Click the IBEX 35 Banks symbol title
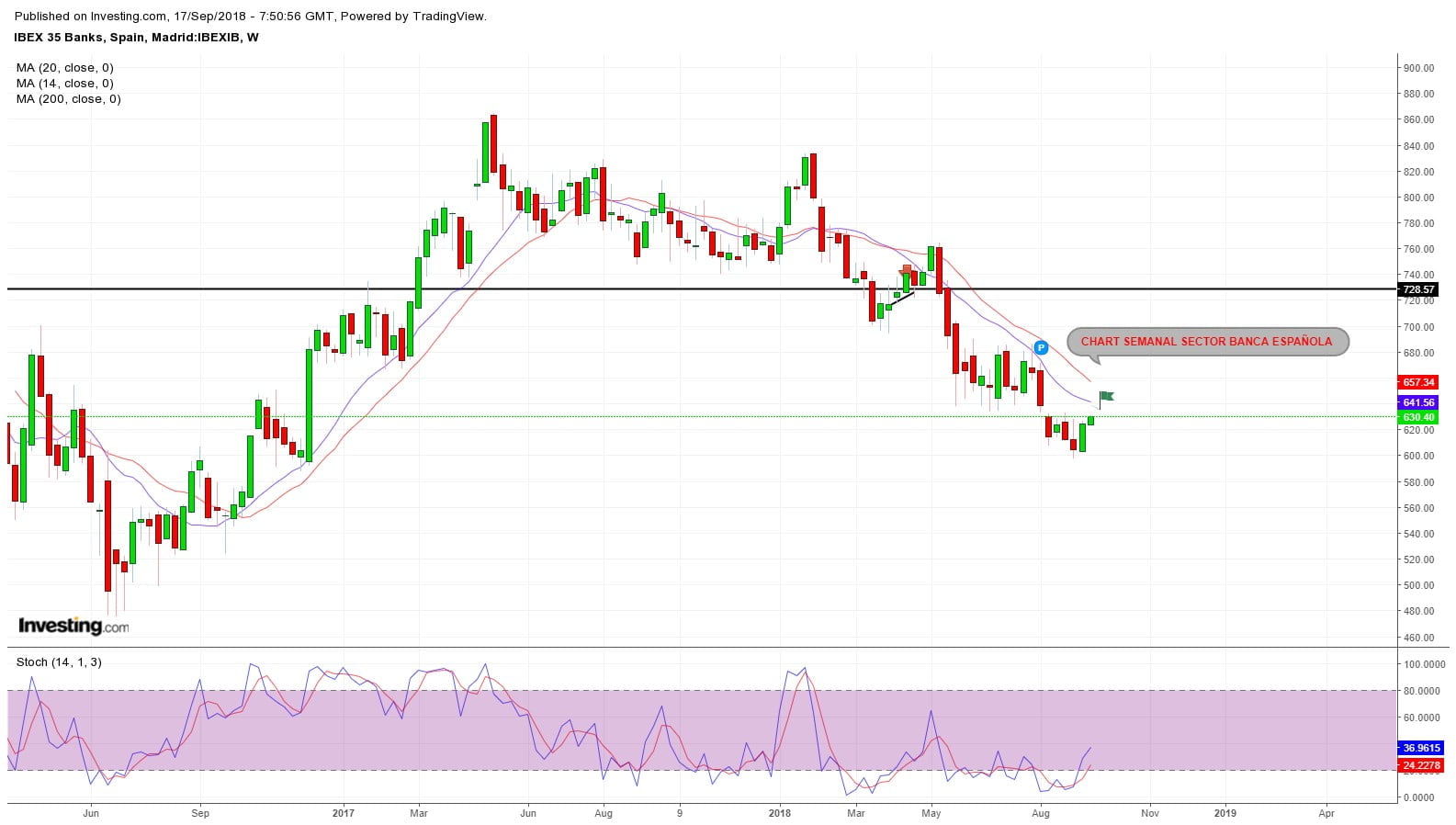Image resolution: width=1456 pixels, height=825 pixels. pos(136,38)
